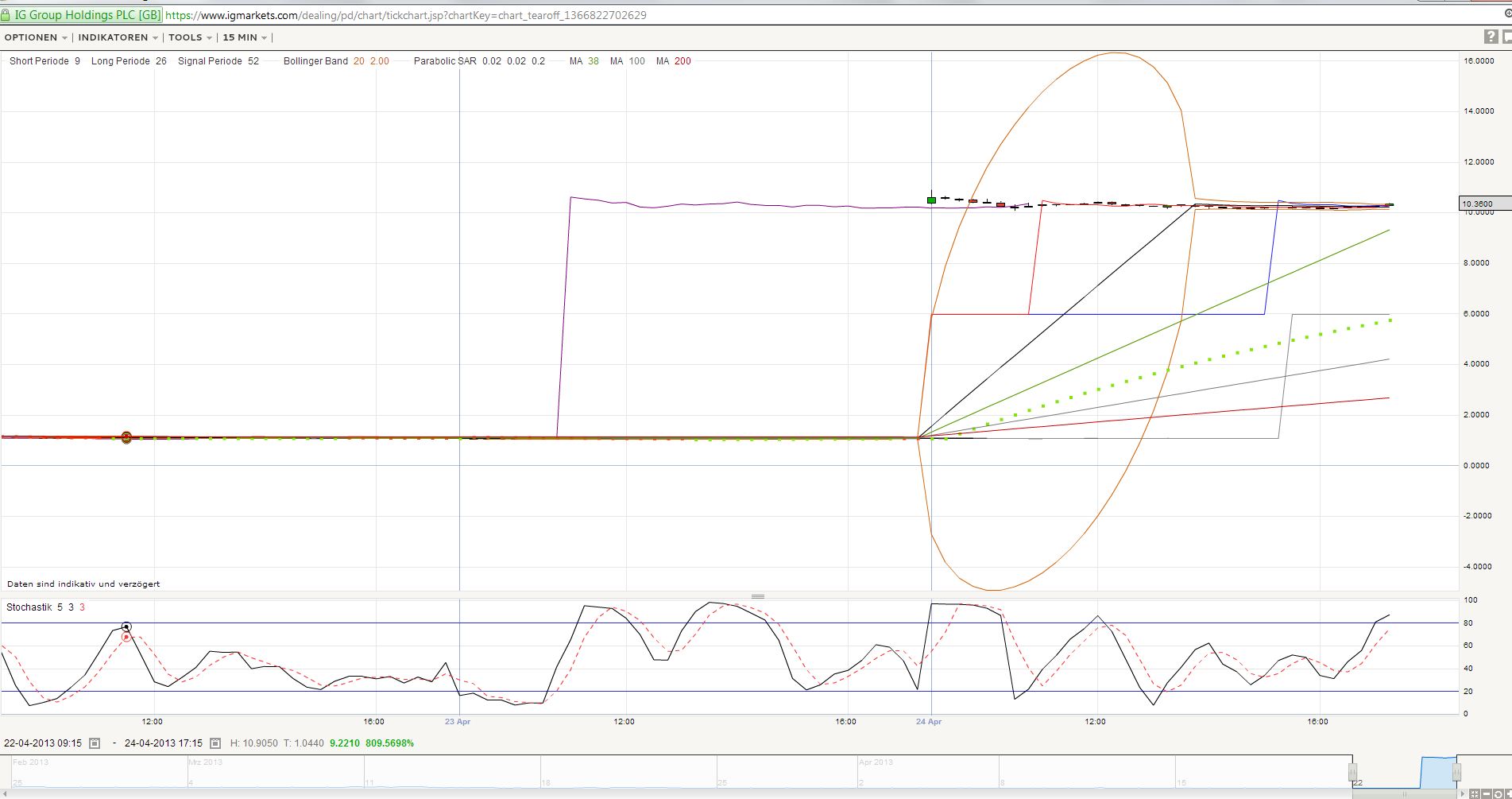Click the 23 Apr date axis label
Viewport: 1512px width, 799px height.
coord(458,722)
